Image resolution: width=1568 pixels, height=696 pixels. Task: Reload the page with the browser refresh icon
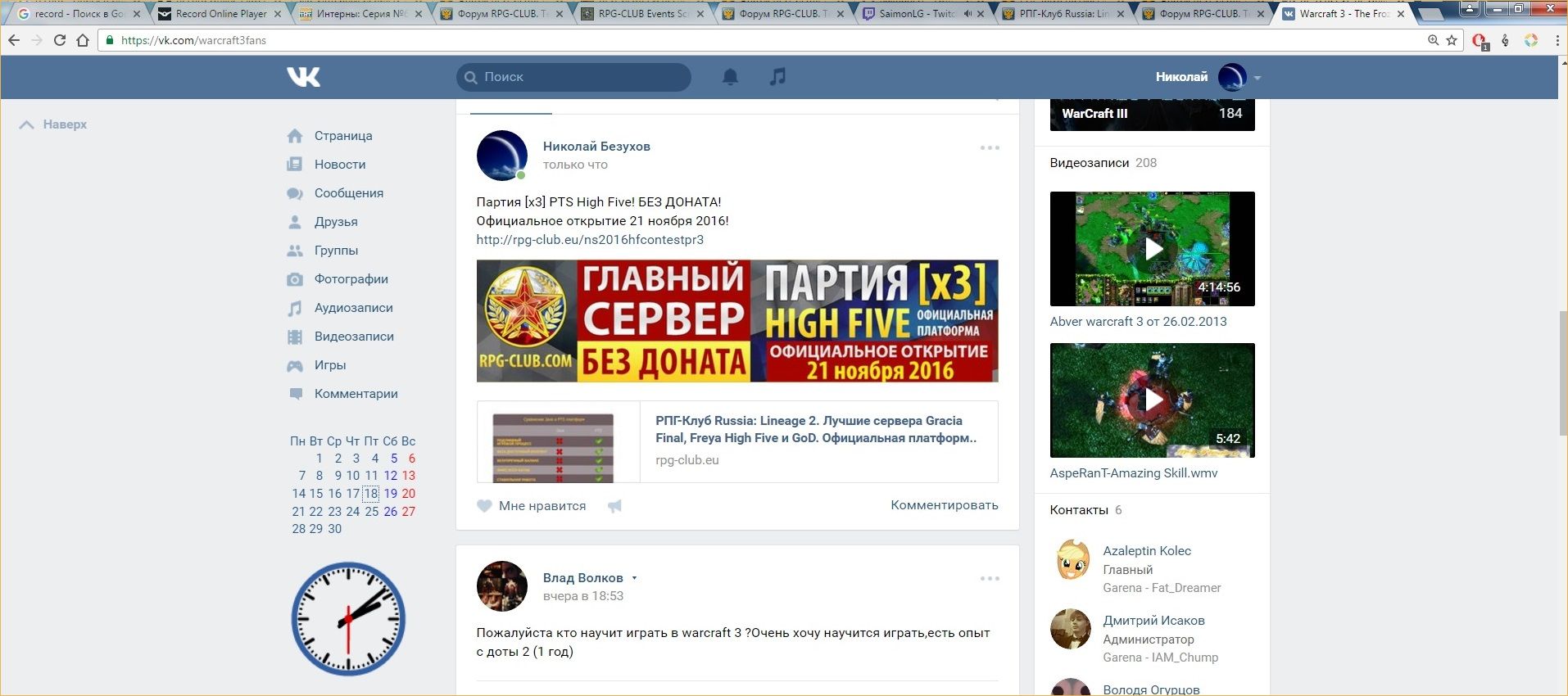60,40
